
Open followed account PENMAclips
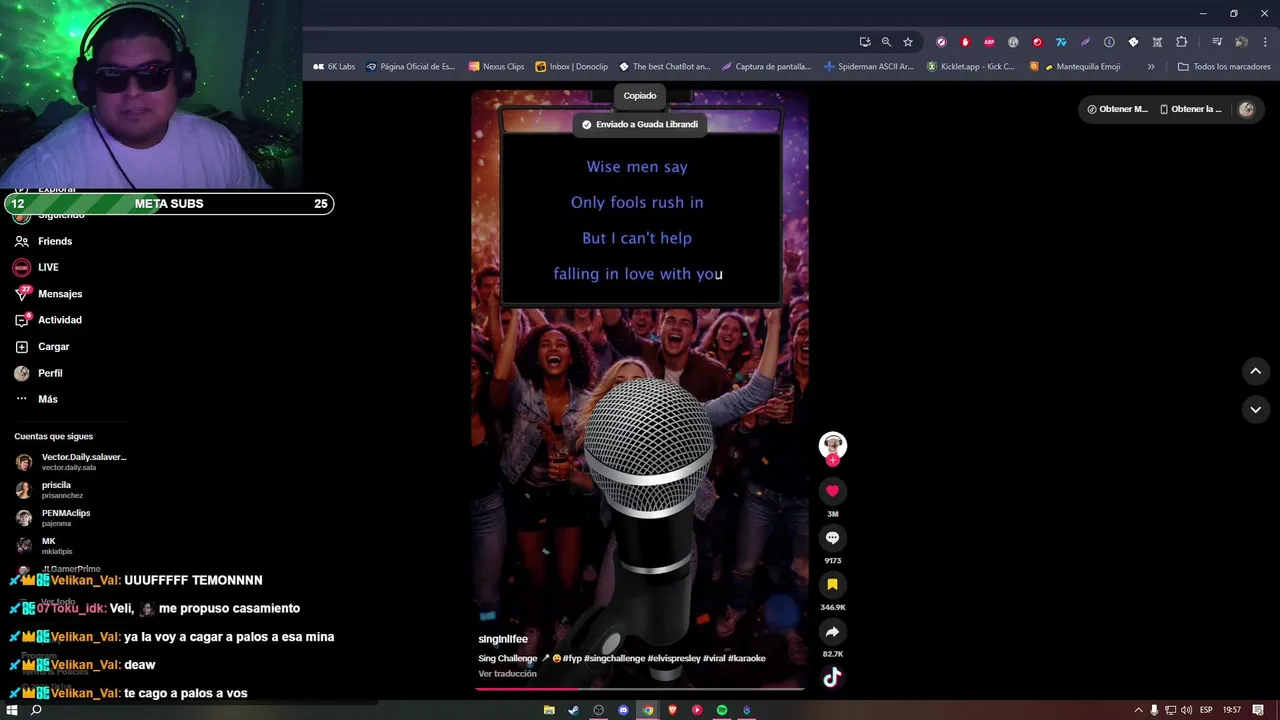pos(53,518)
